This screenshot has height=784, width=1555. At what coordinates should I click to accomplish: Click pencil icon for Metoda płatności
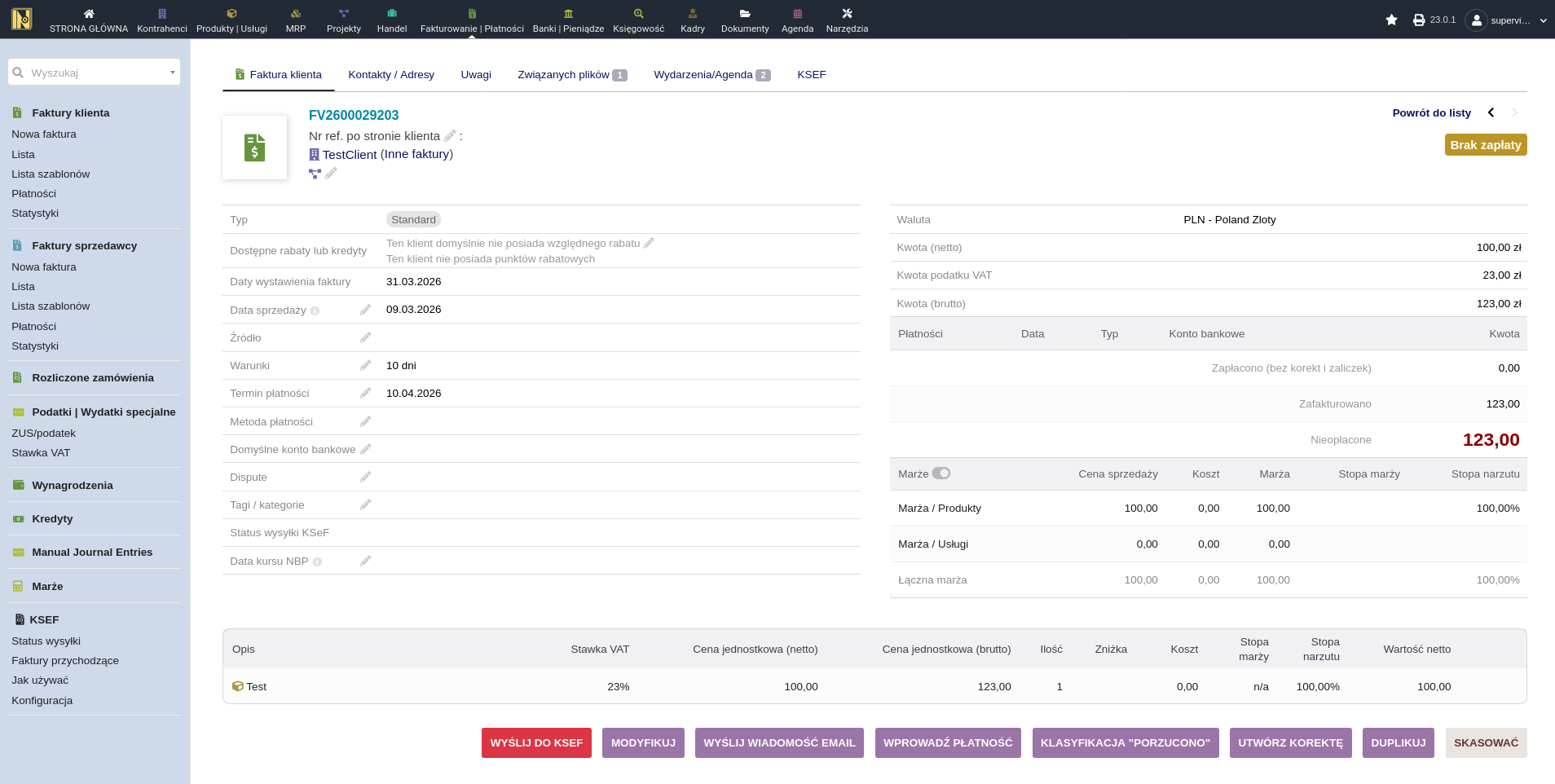coord(365,421)
